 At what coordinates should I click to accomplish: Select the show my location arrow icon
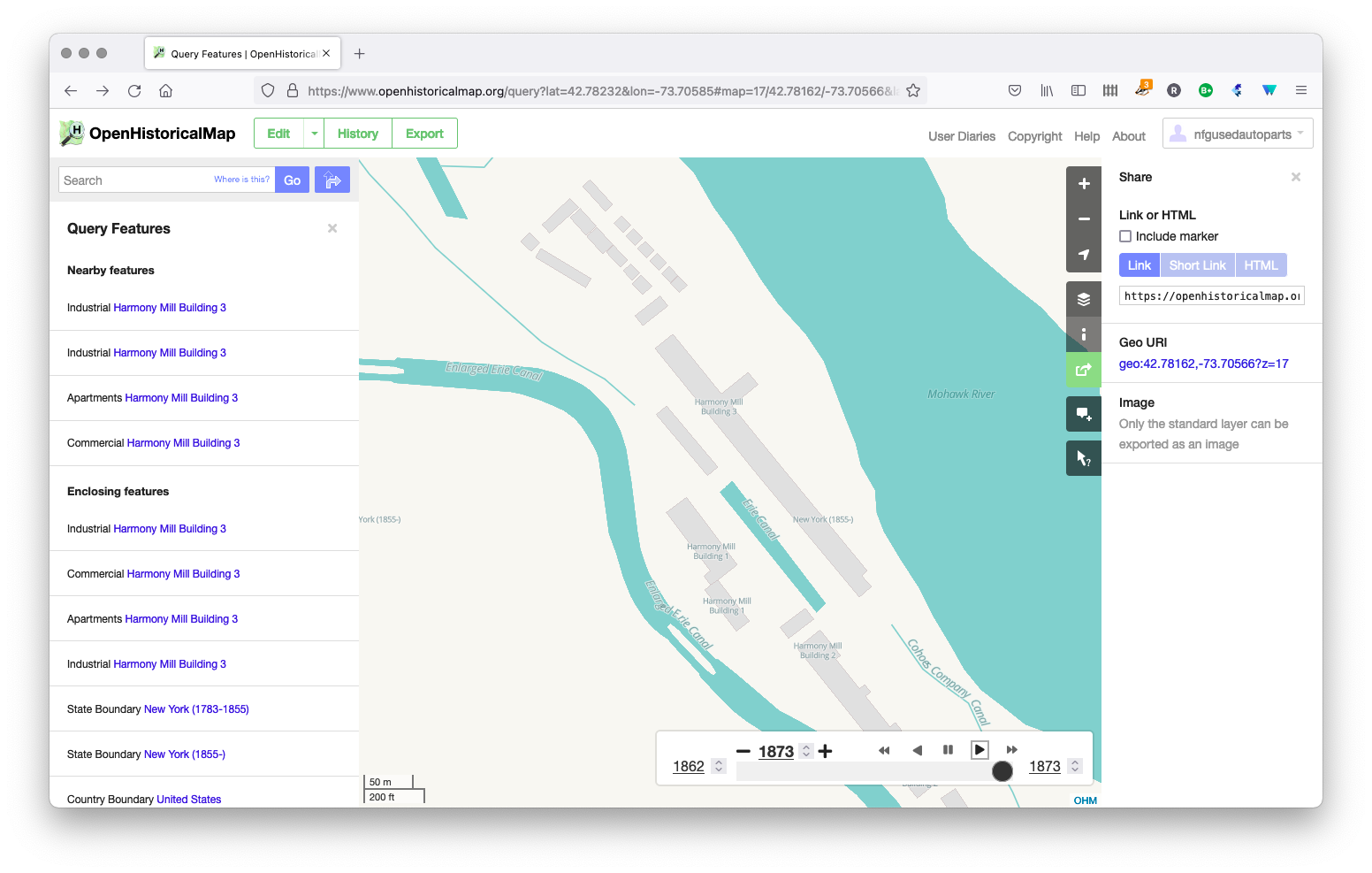point(1083,255)
